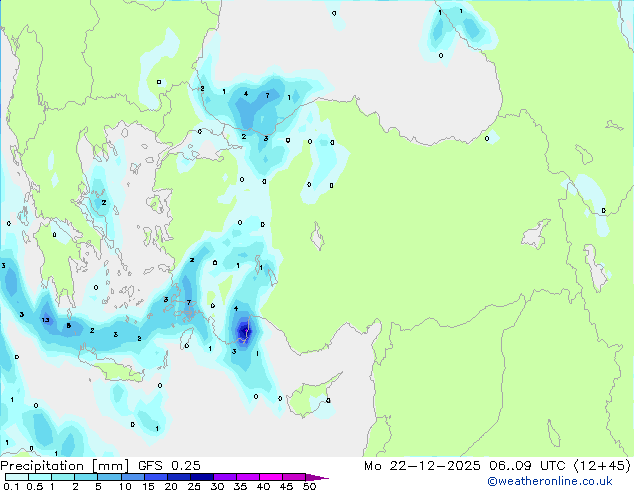Pick the 1–2 mm legend color swatch
The height and width of the screenshot is (490, 634).
click(x=63, y=477)
